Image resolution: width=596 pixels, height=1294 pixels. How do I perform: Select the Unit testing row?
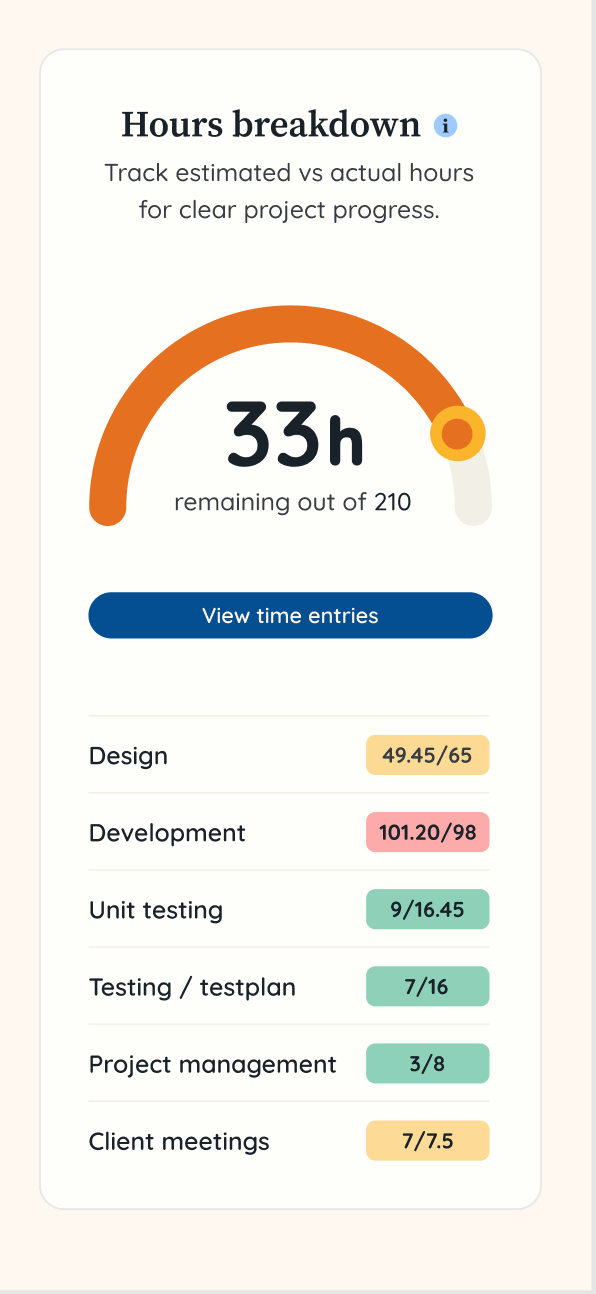tap(289, 910)
